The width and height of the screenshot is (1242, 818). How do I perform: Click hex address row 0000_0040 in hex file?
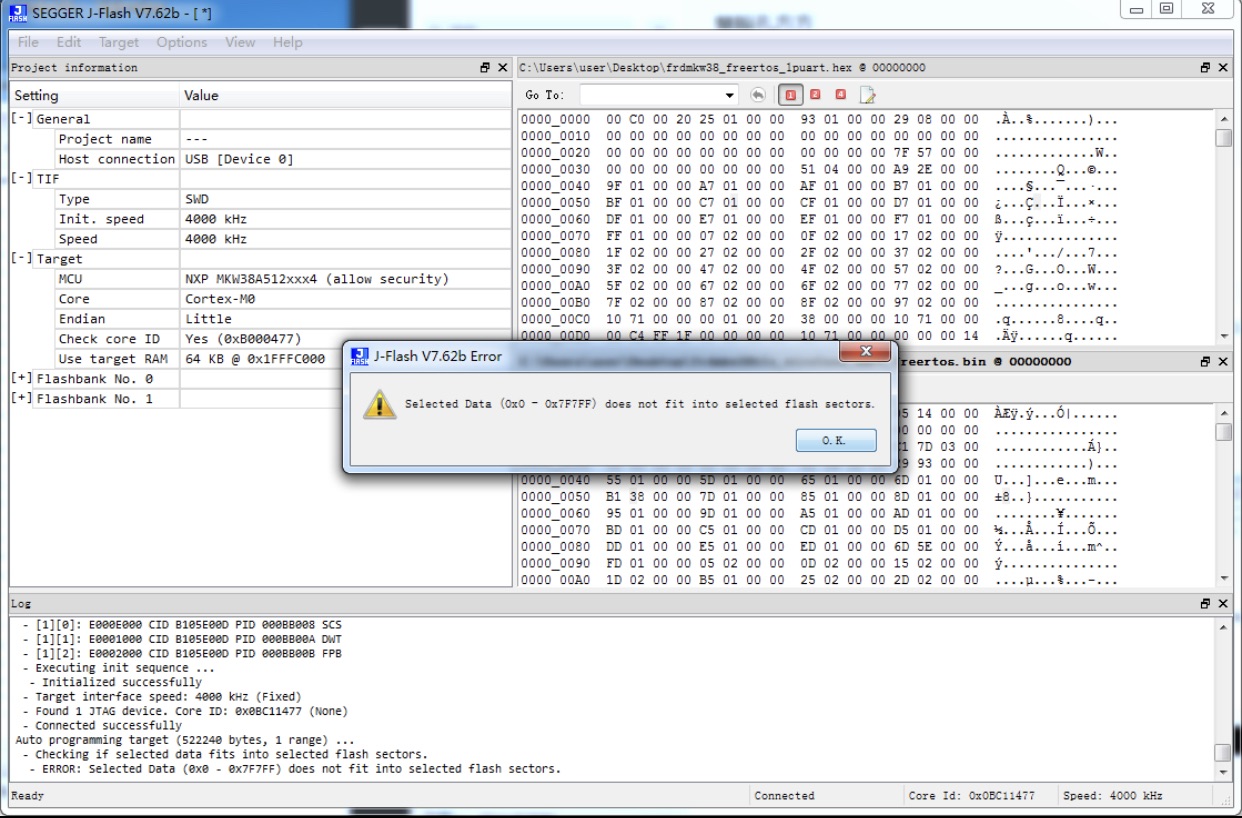click(x=555, y=186)
